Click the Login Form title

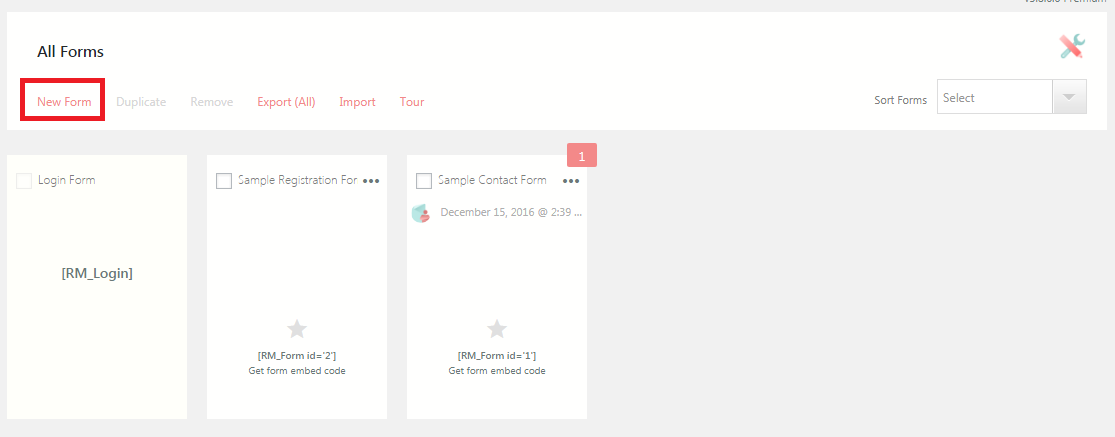67,180
